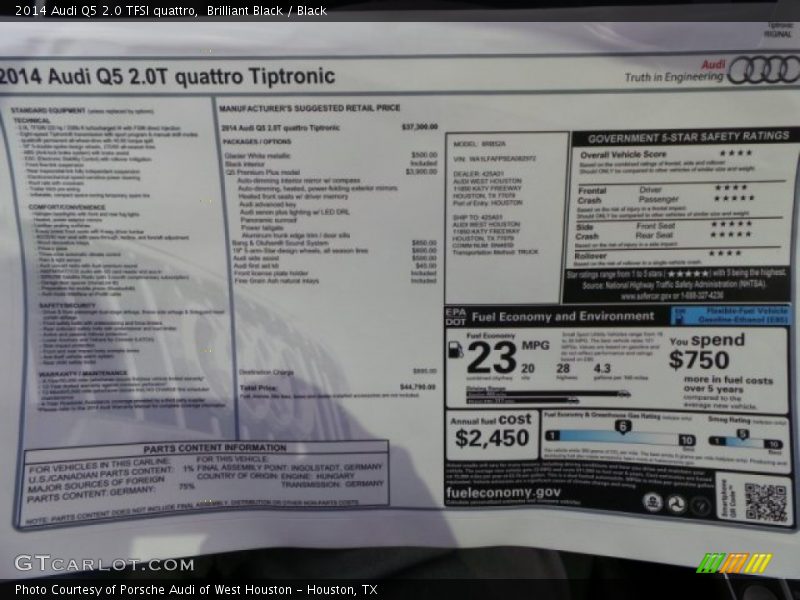Click the Frontal Crash Driver star rating

pos(731,188)
